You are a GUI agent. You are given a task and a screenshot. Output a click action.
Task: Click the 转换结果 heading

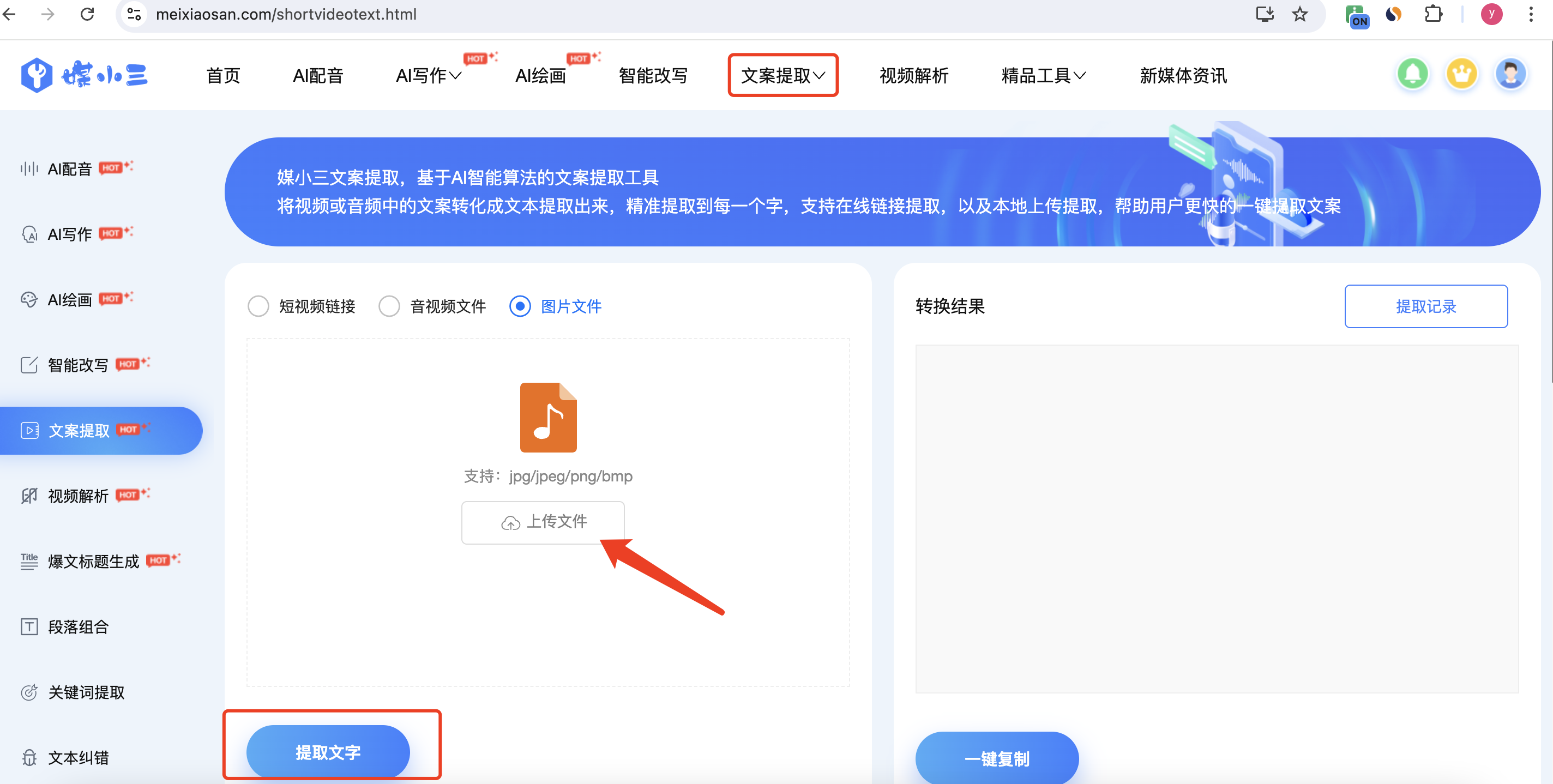click(949, 306)
